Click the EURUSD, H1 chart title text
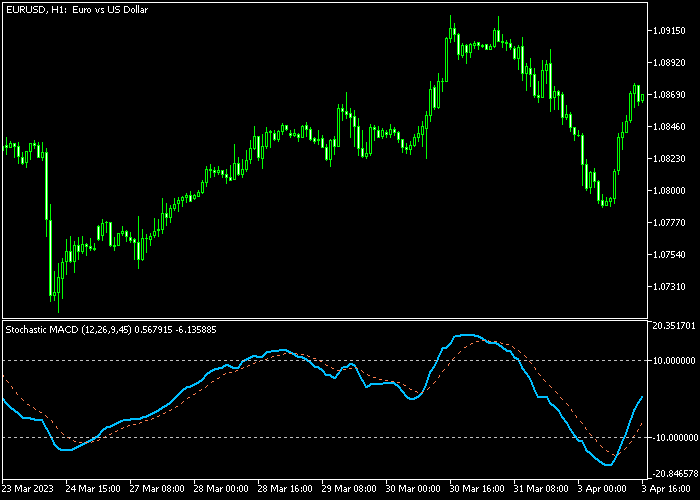The width and height of the screenshot is (700, 500). [x=77, y=9]
